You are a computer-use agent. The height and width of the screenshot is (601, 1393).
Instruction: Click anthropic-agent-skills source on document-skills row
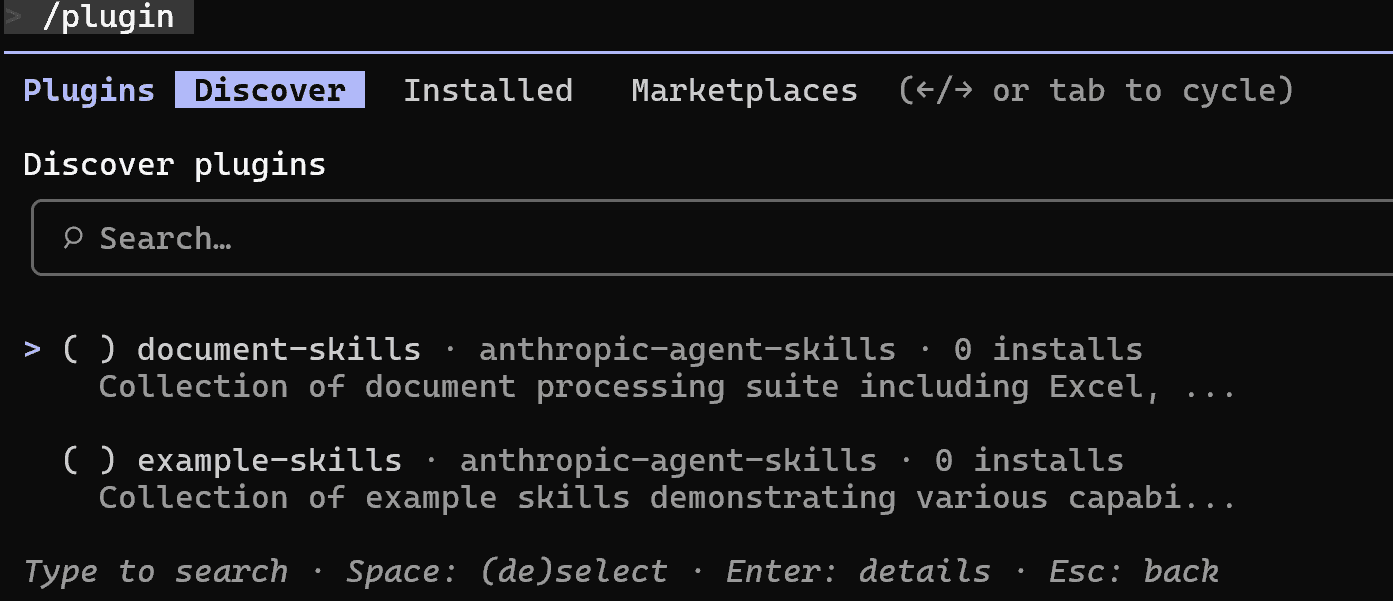point(687,349)
